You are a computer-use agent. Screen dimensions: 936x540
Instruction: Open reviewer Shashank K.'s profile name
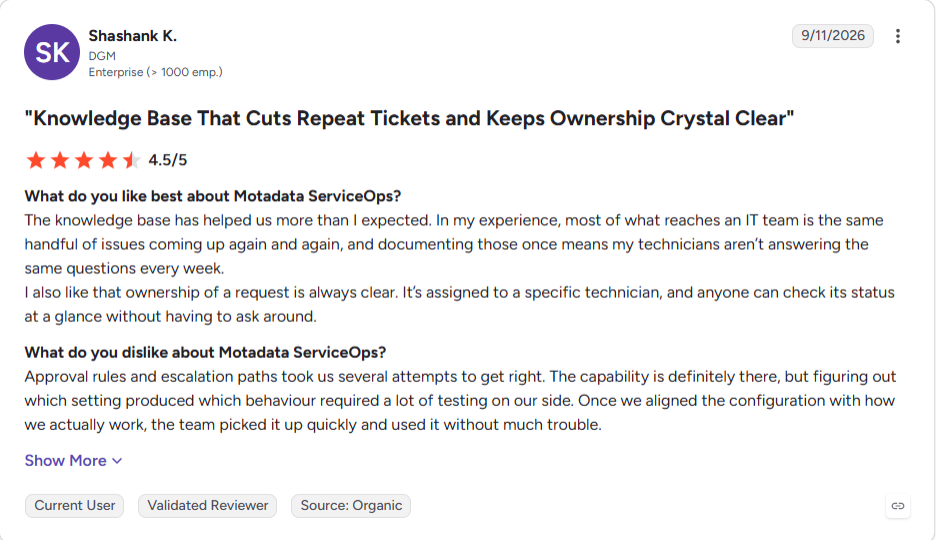click(x=133, y=36)
